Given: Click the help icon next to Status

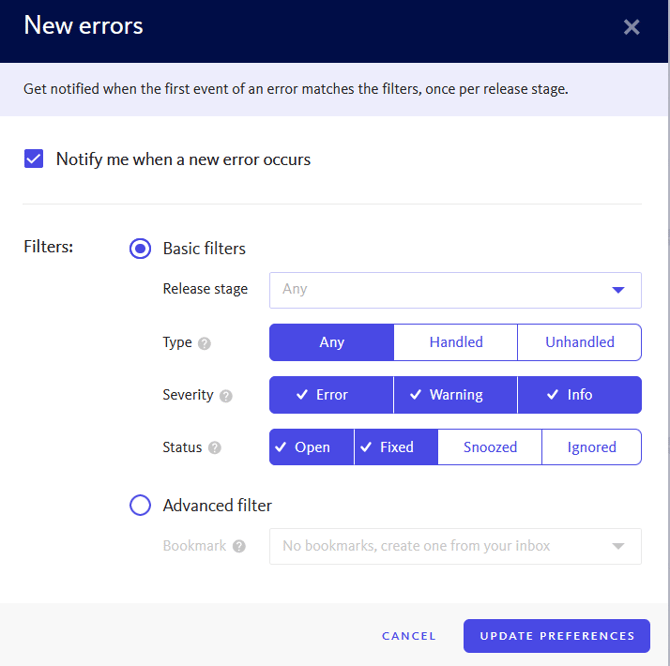Looking at the screenshot, I should click(x=214, y=448).
